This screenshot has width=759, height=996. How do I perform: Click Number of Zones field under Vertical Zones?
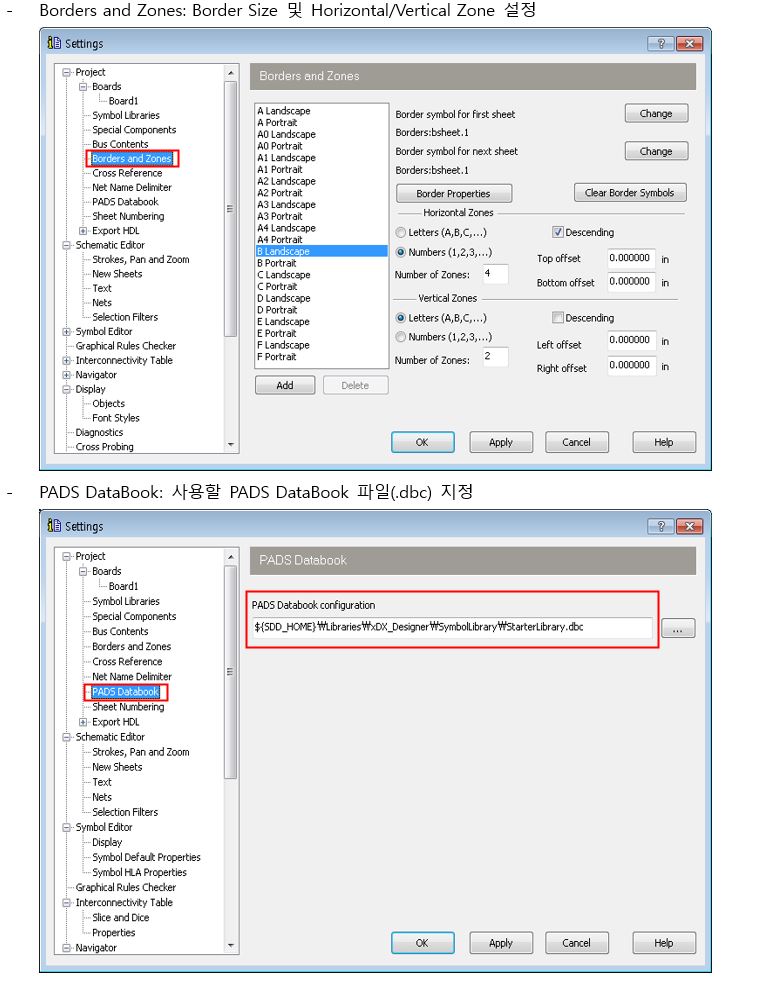coord(494,357)
